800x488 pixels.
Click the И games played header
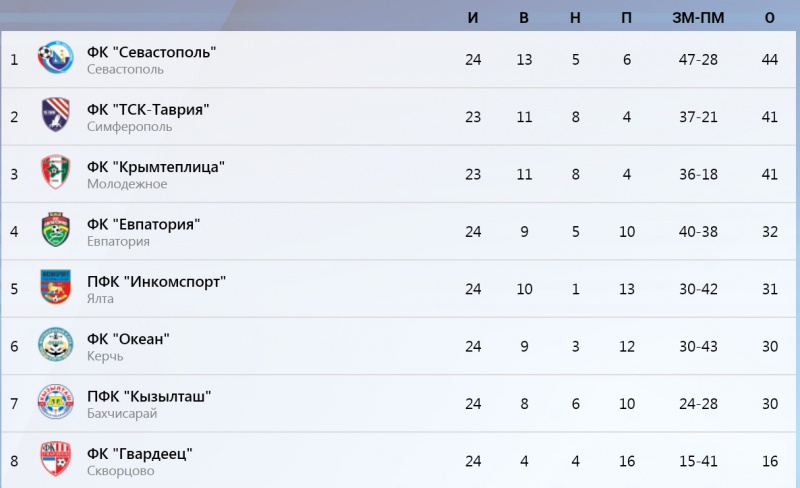[473, 17]
